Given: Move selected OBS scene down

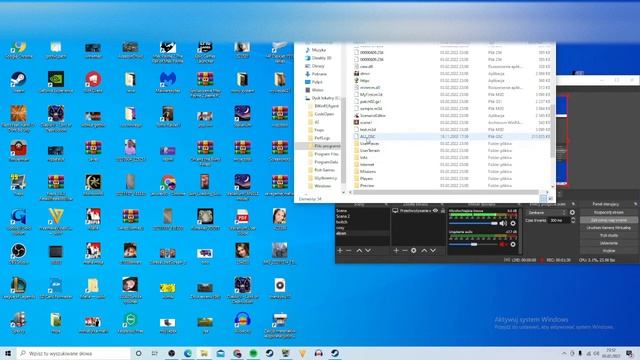Looking at the screenshot, I should (x=368, y=250).
